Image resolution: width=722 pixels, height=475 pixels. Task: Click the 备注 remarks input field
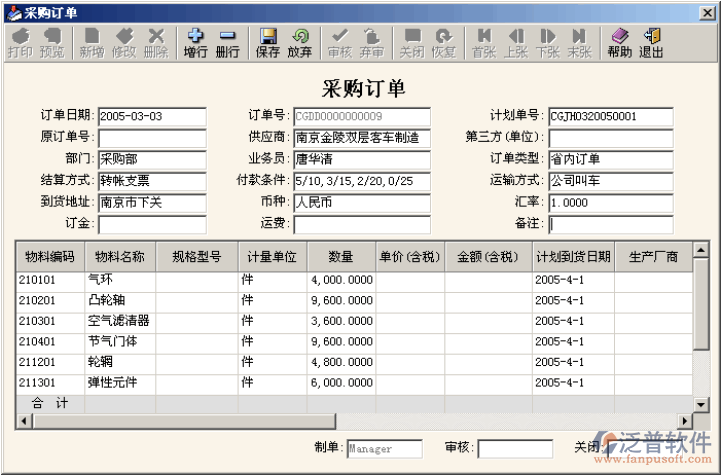point(610,225)
